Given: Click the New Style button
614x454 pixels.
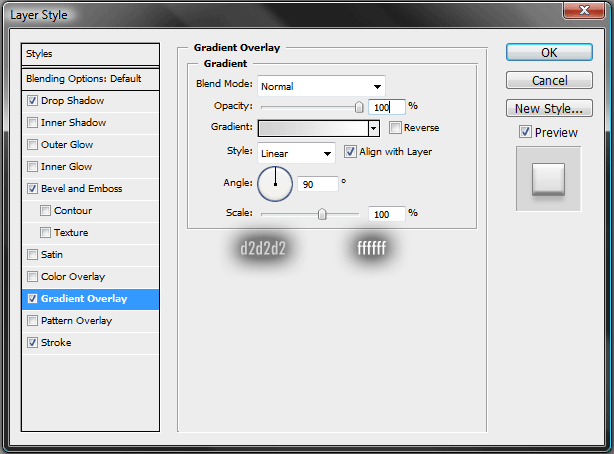Looking at the screenshot, I should (x=549, y=109).
